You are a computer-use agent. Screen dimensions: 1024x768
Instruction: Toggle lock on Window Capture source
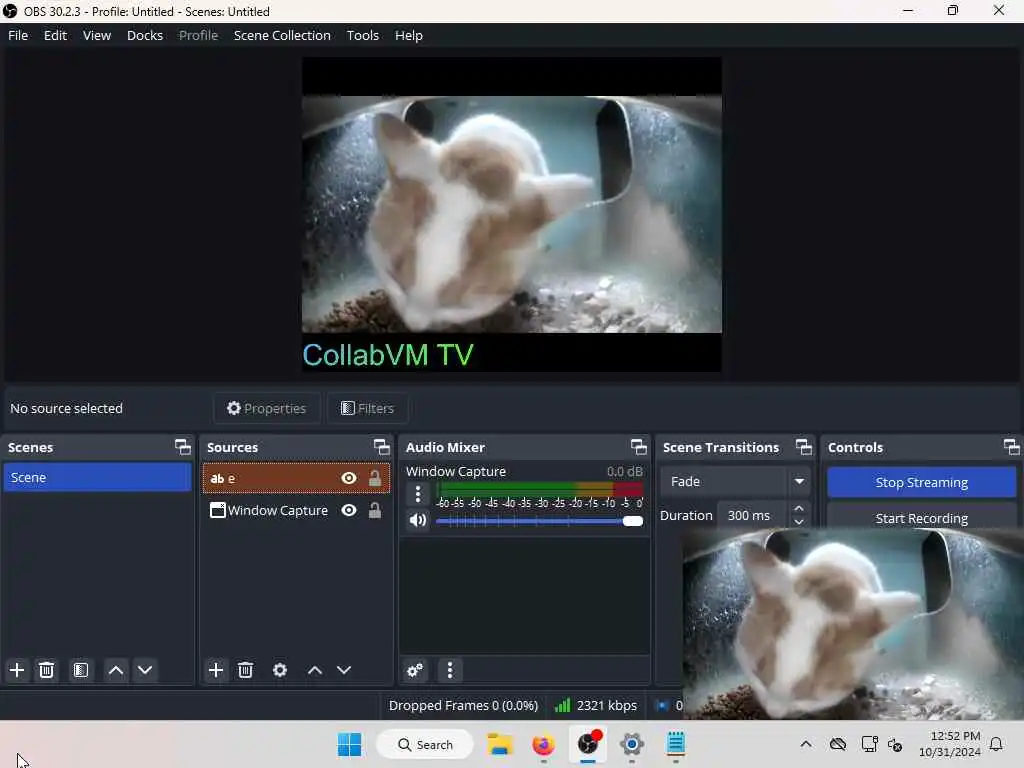(x=375, y=510)
